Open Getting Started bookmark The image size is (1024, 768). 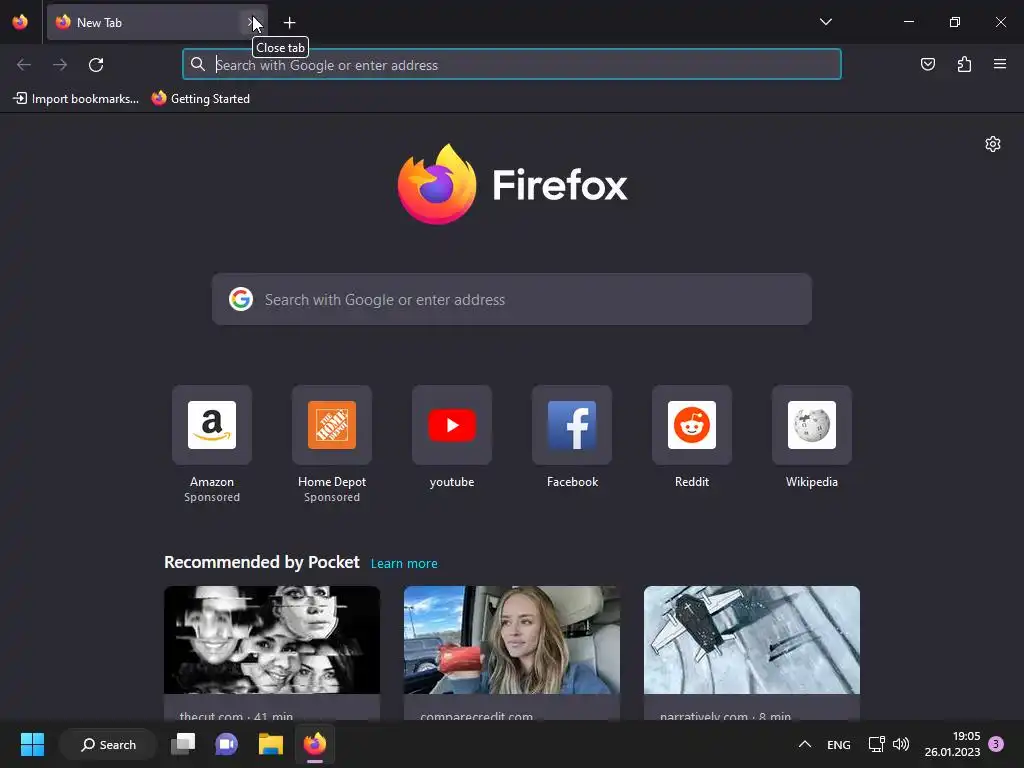pyautogui.click(x=200, y=99)
